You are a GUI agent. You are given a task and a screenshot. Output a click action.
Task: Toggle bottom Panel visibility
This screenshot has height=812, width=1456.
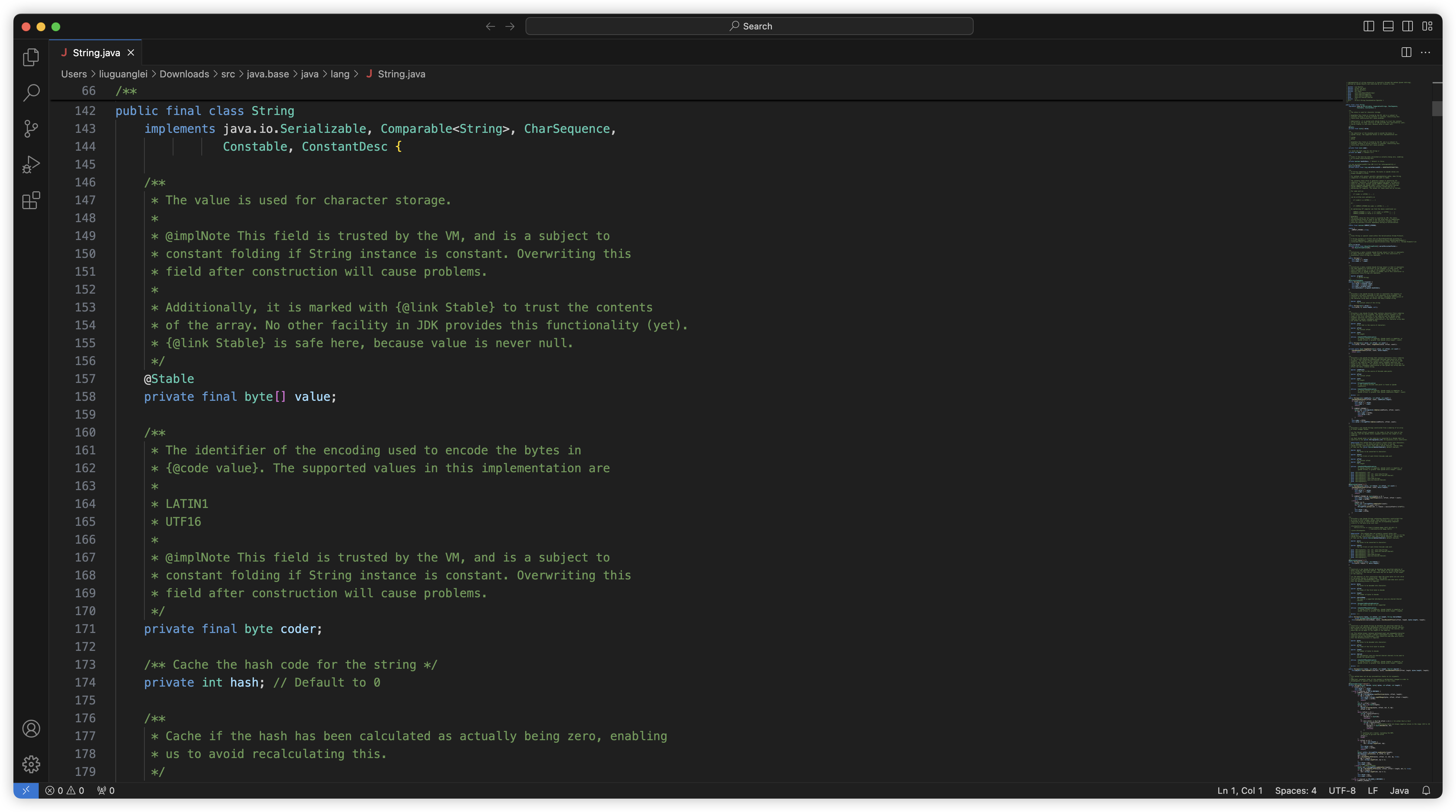(1388, 26)
